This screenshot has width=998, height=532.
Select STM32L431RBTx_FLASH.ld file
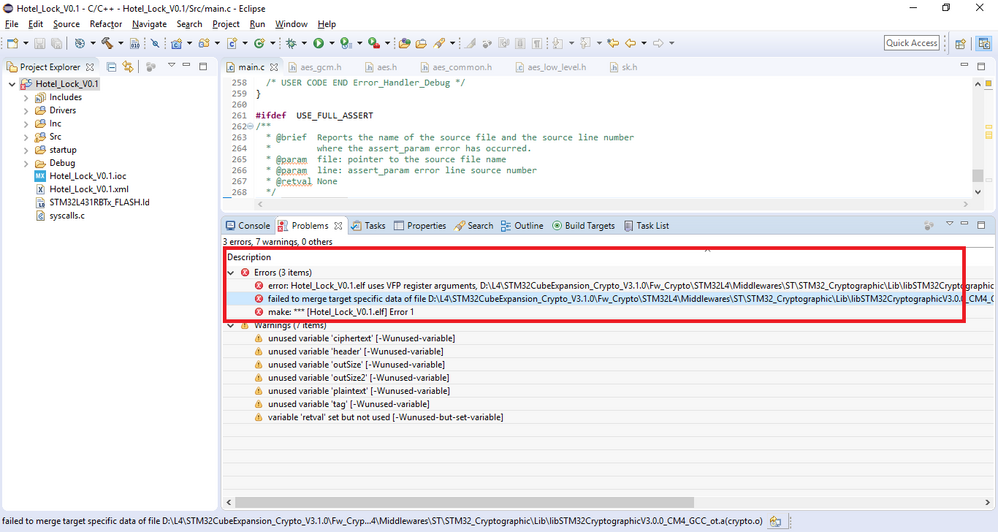click(x=99, y=202)
